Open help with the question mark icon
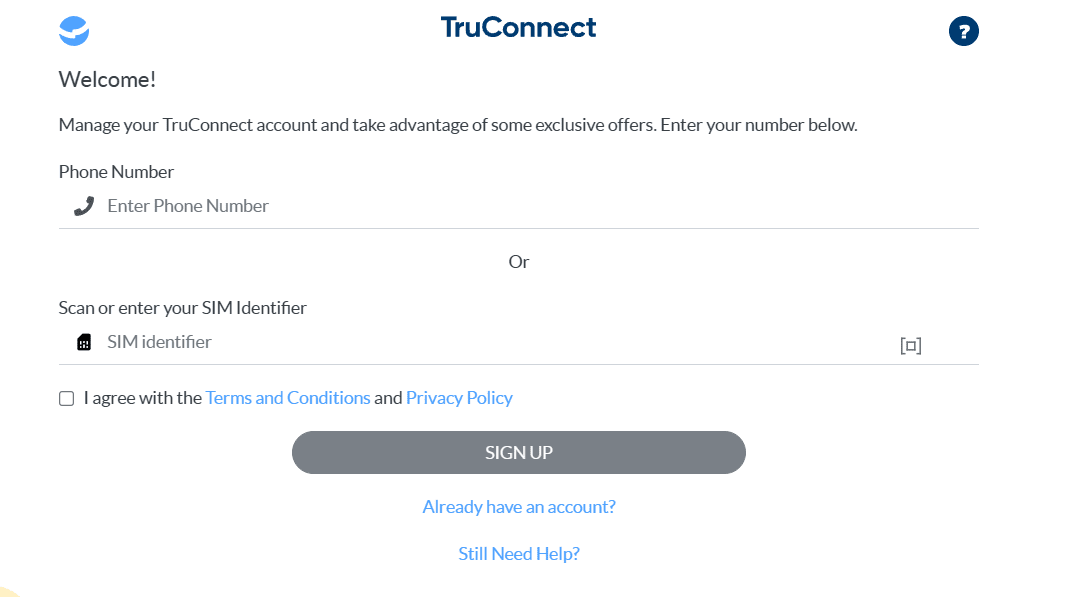 pos(963,31)
